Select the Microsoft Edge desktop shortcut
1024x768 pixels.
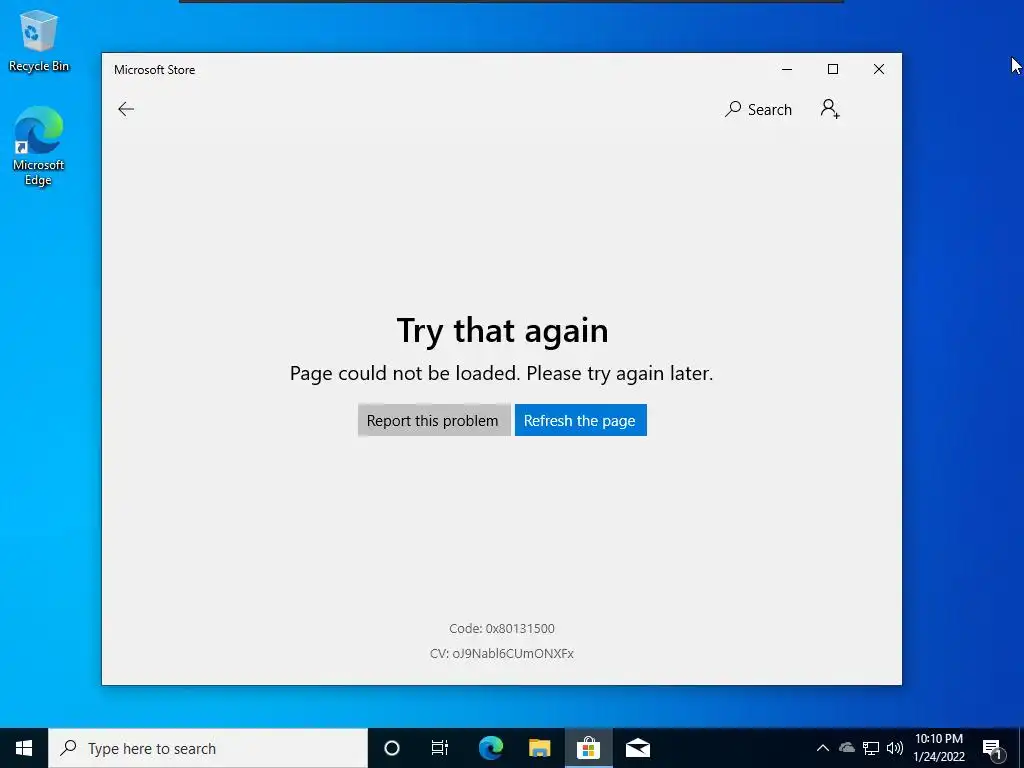click(39, 147)
